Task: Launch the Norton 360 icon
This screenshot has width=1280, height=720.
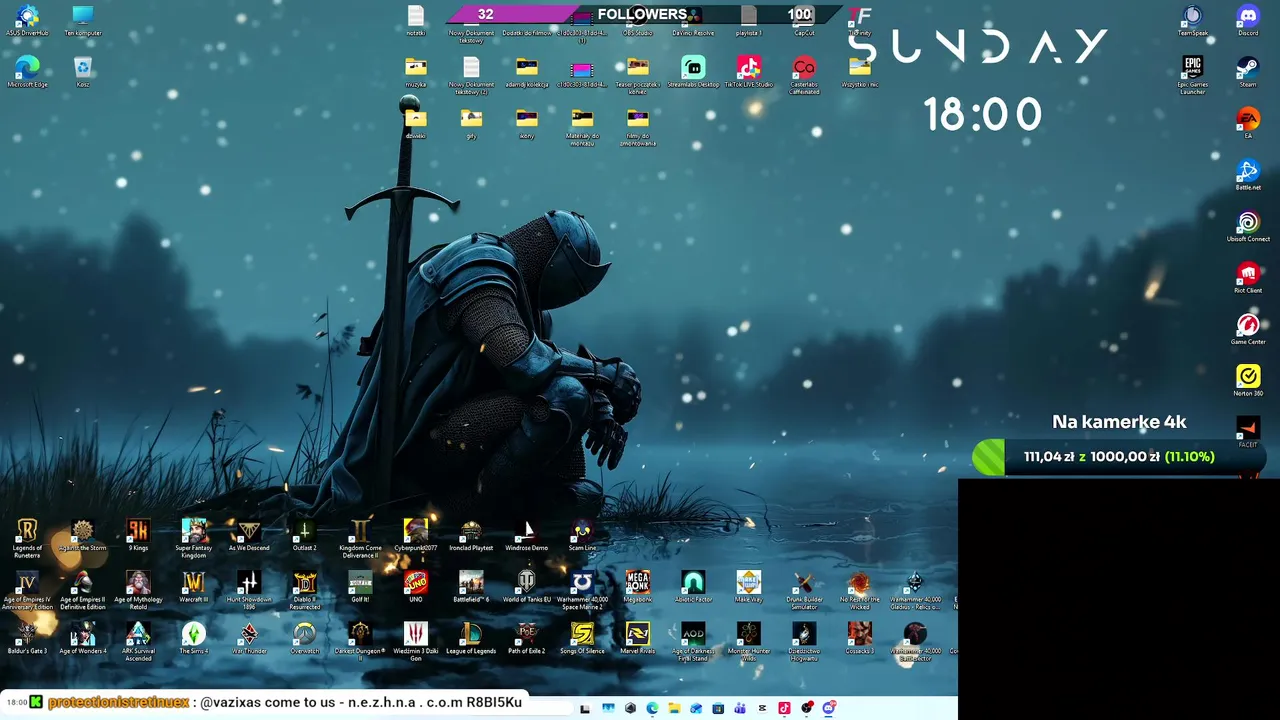Action: point(1248,381)
